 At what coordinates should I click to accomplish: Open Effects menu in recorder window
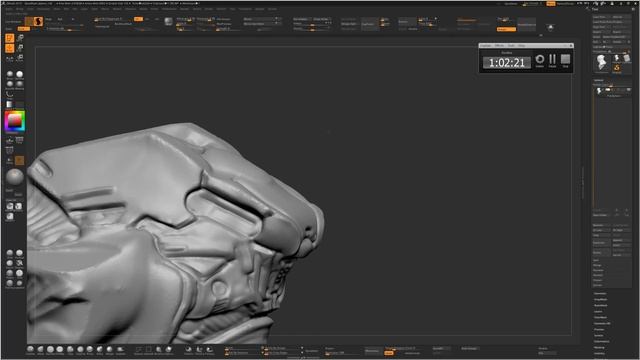(x=499, y=45)
